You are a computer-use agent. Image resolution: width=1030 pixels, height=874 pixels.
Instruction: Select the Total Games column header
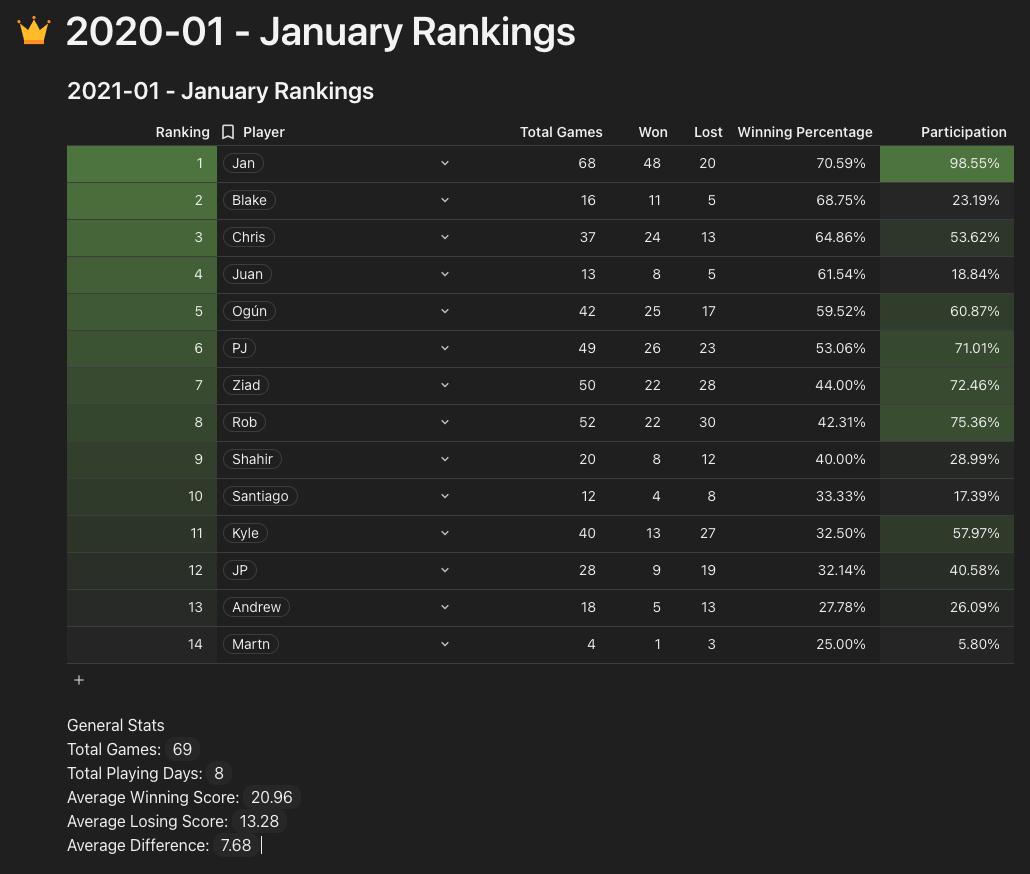(x=561, y=132)
